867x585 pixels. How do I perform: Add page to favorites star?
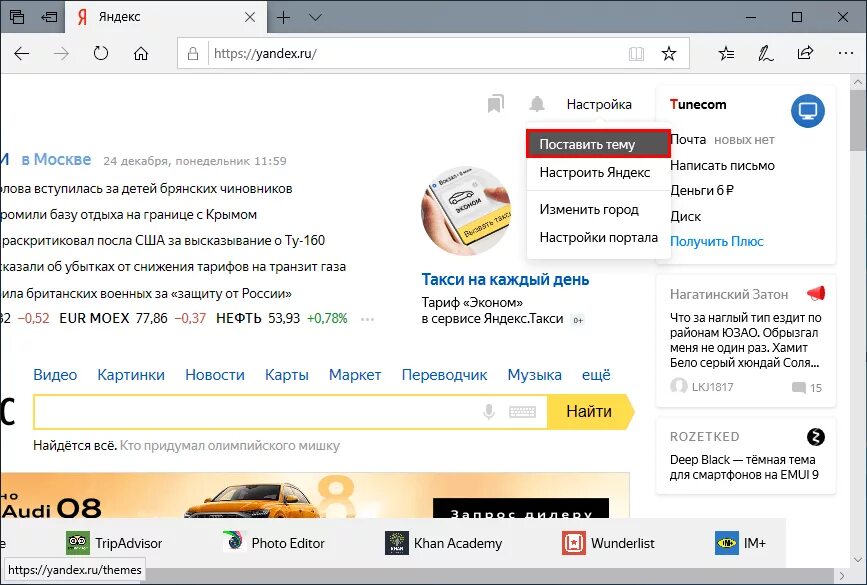tap(669, 54)
